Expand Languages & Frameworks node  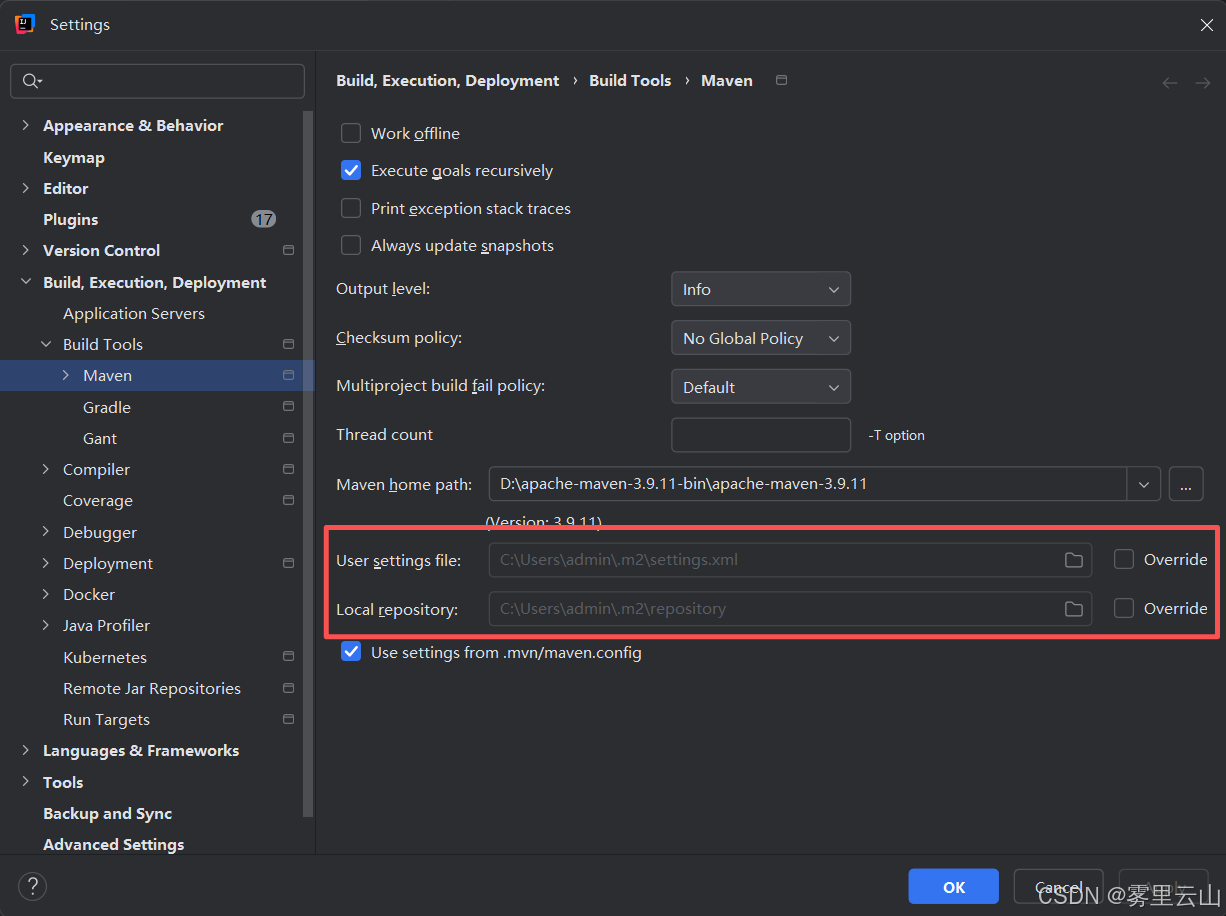coord(26,750)
